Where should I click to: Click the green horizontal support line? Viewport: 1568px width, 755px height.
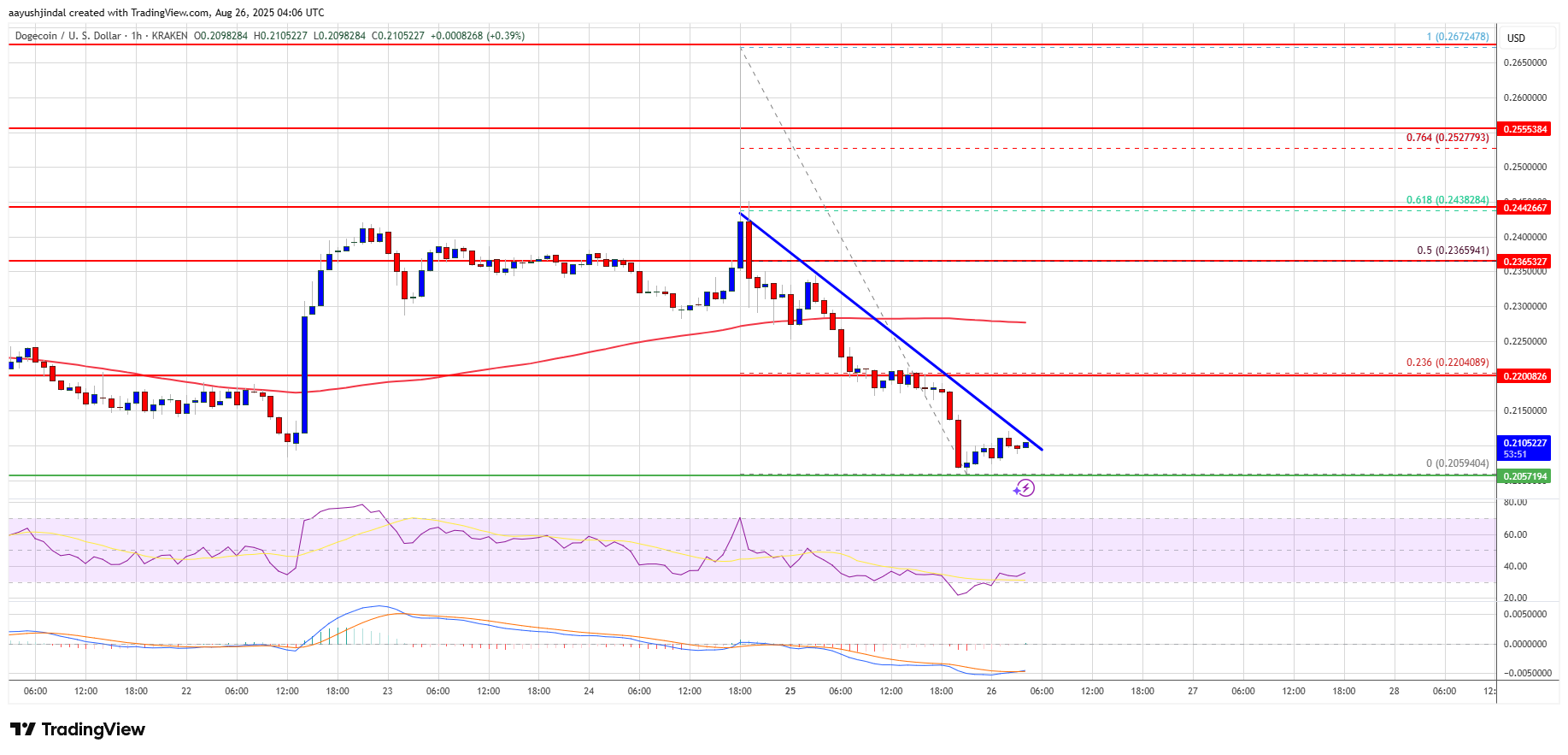tap(752, 475)
